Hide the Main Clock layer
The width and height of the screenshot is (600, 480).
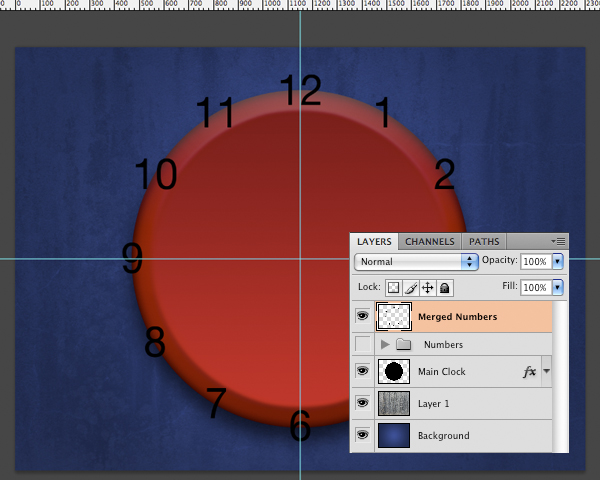[x=362, y=372]
